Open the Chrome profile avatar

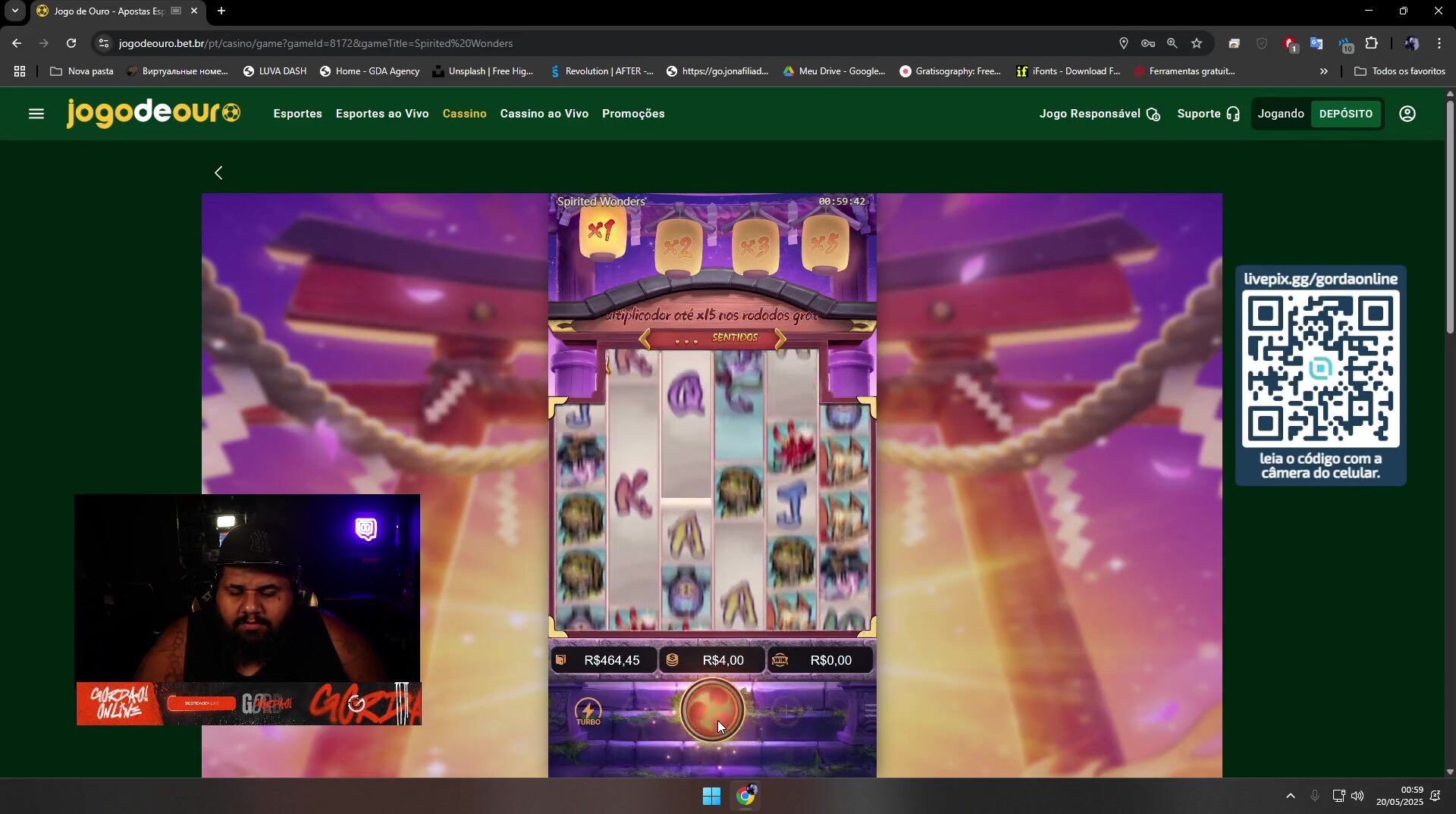(1411, 43)
